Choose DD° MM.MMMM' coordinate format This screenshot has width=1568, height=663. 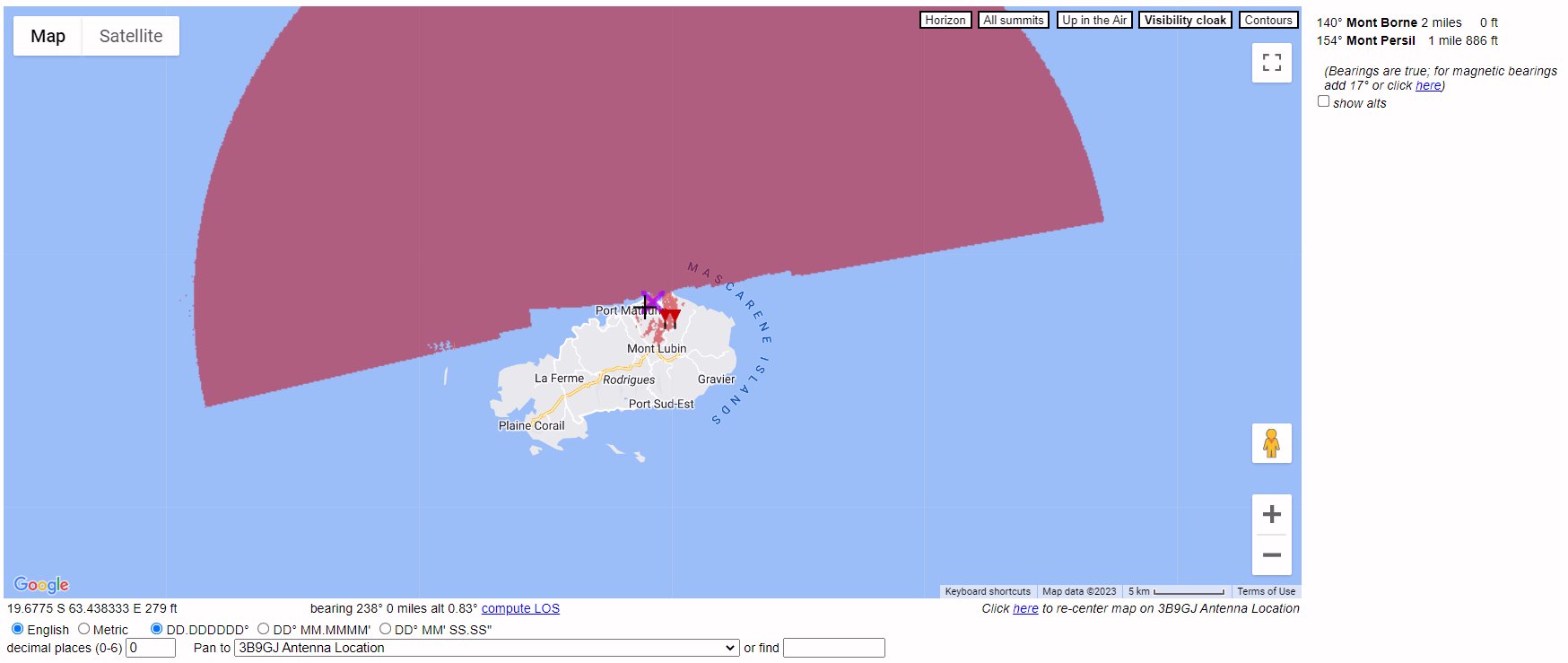[264, 629]
